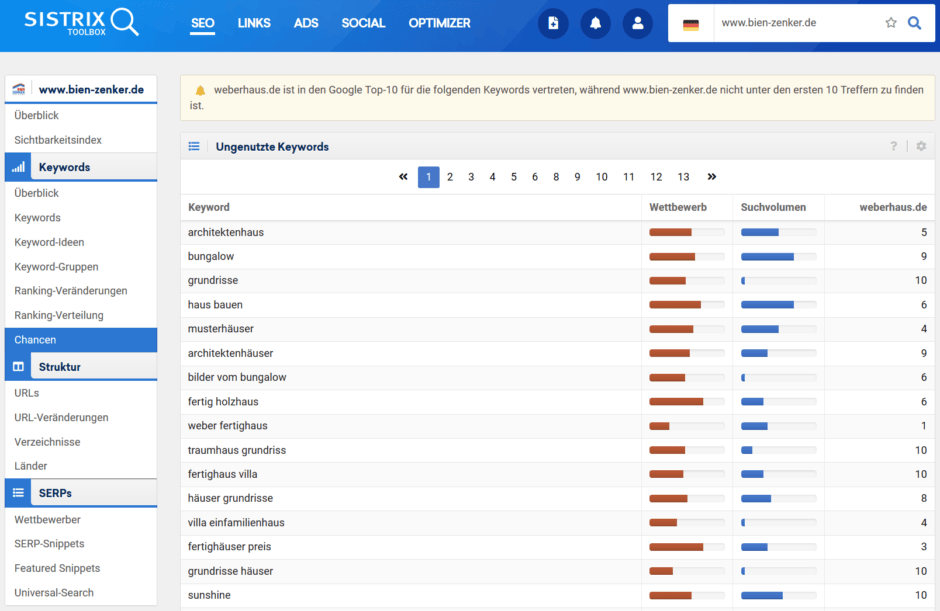
Task: Sort by Suchvolumen column header
Action: [773, 207]
